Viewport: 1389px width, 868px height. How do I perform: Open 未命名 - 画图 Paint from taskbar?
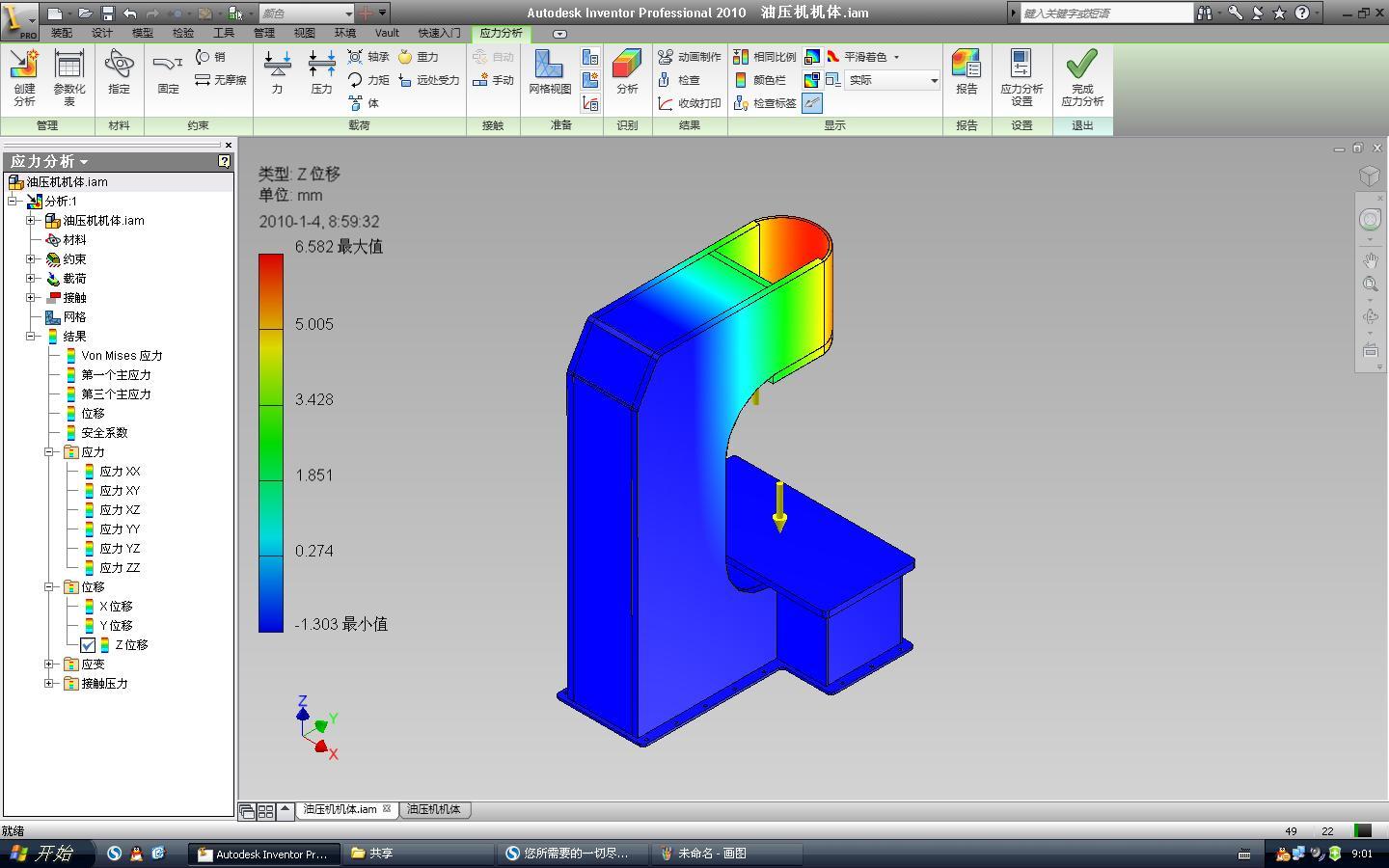tap(729, 854)
